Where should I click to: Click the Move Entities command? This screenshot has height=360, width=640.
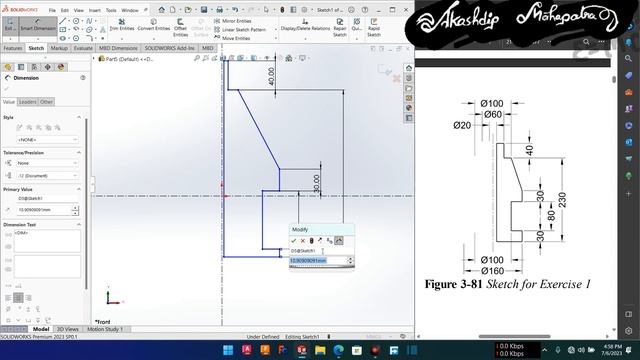[x=232, y=38]
